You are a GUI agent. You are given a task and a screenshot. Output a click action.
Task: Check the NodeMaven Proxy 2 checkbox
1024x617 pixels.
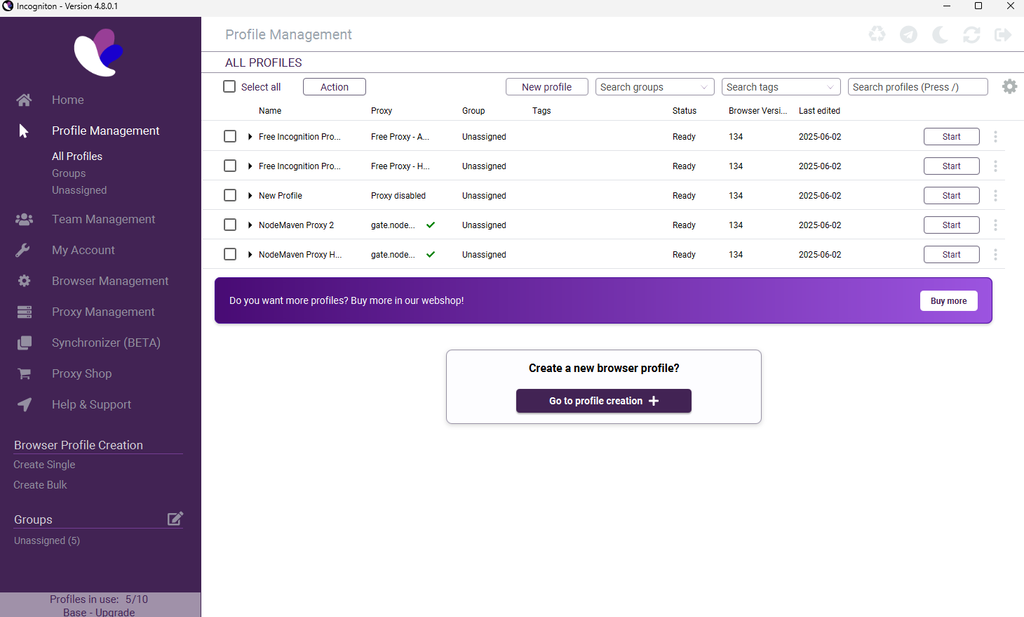point(229,224)
